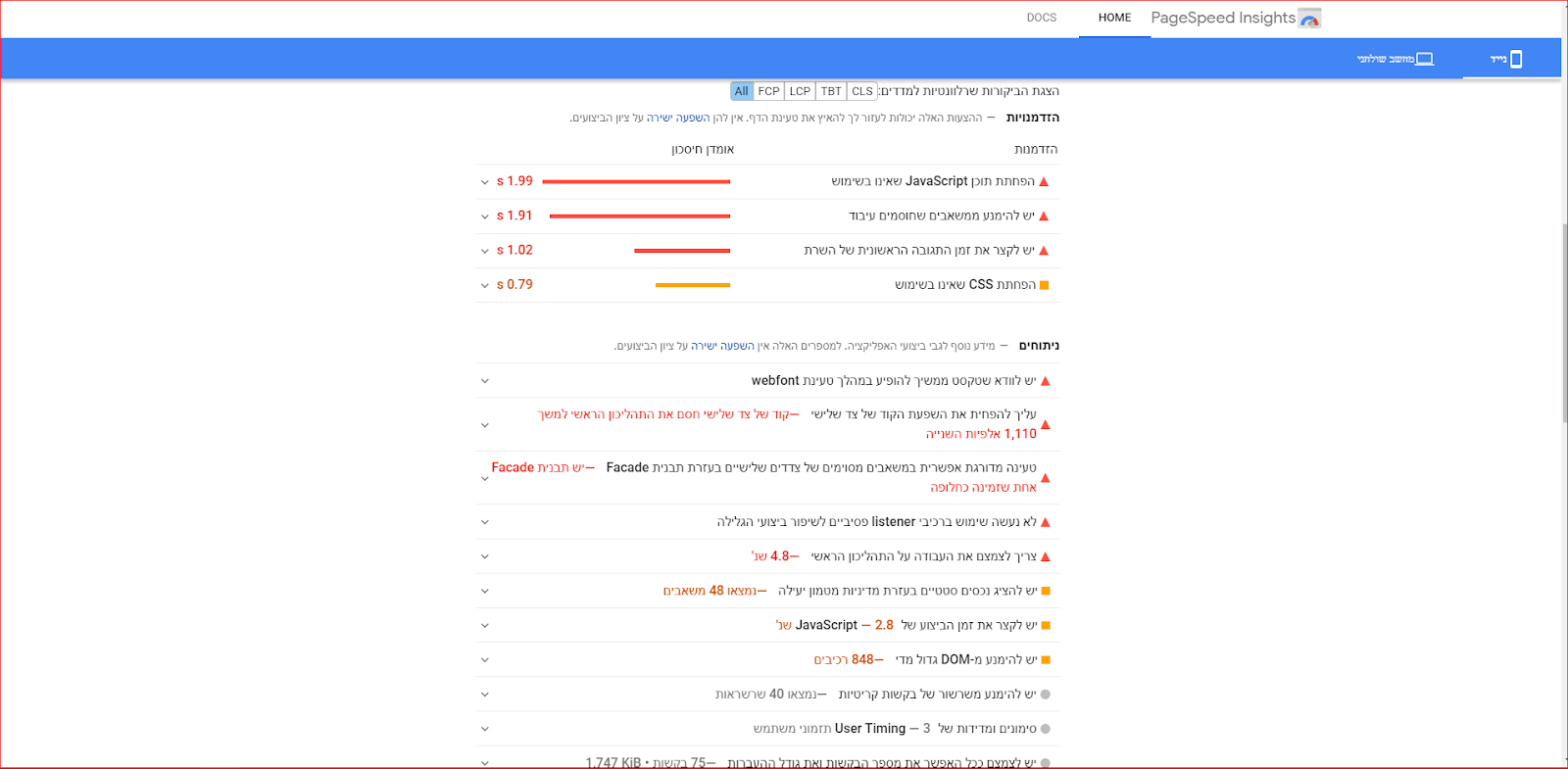
Task: Click the 'User Timing — 3' text
Action: 883,729
